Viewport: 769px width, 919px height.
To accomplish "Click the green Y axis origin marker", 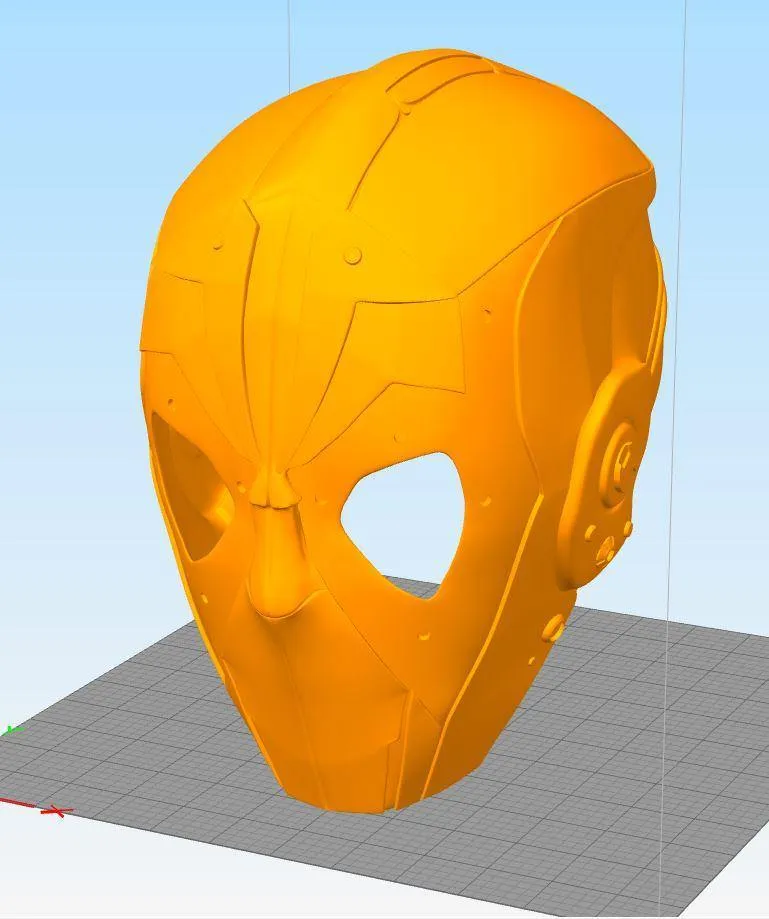I will (12, 730).
